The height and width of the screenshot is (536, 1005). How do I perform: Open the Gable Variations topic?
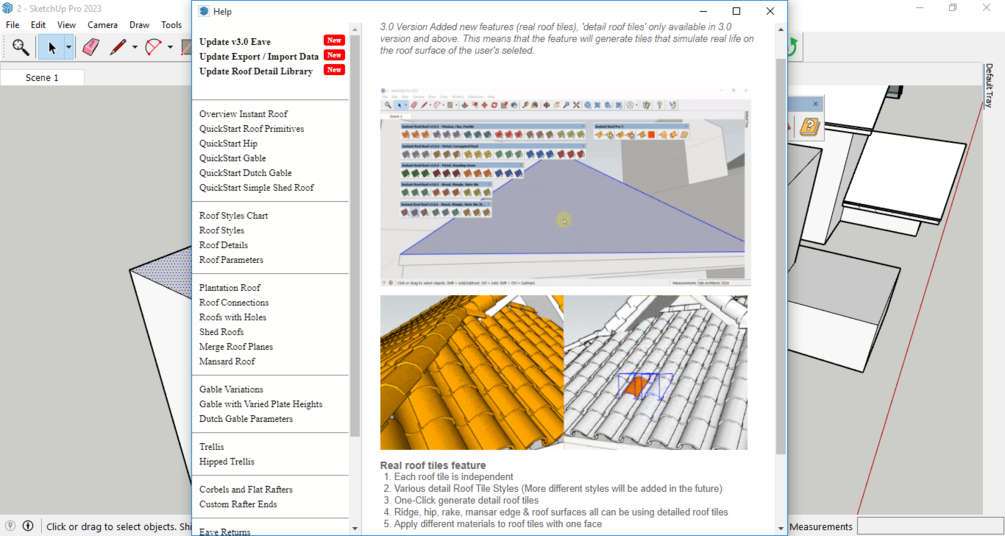[231, 390]
